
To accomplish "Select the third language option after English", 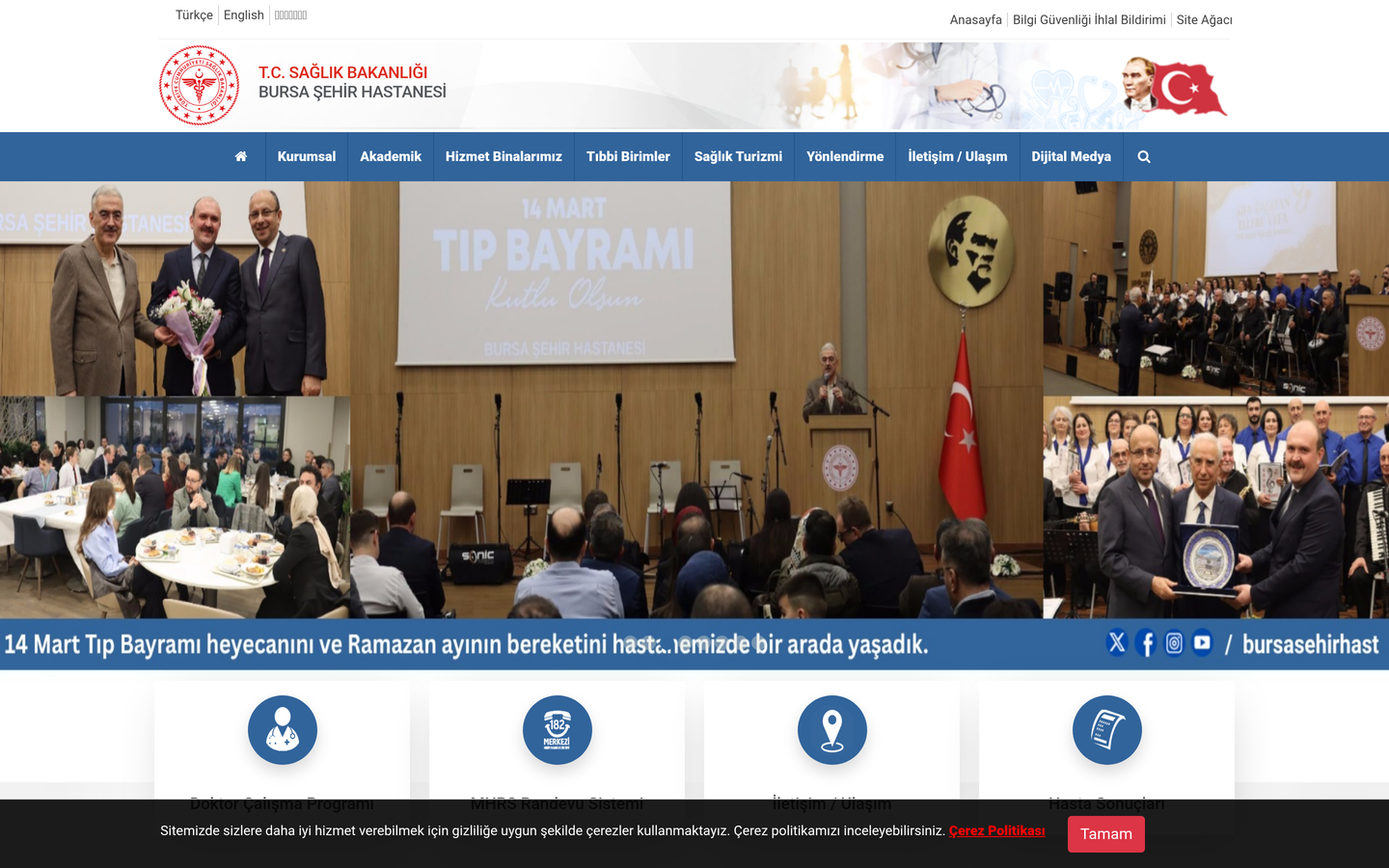I will click(290, 15).
